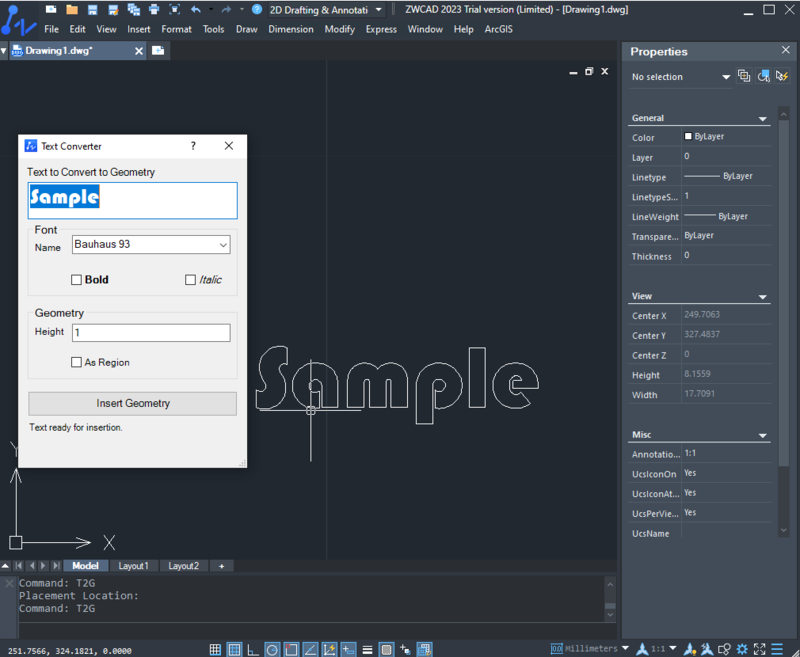Click the Insert Geometry button
The width and height of the screenshot is (800, 657).
click(x=133, y=403)
